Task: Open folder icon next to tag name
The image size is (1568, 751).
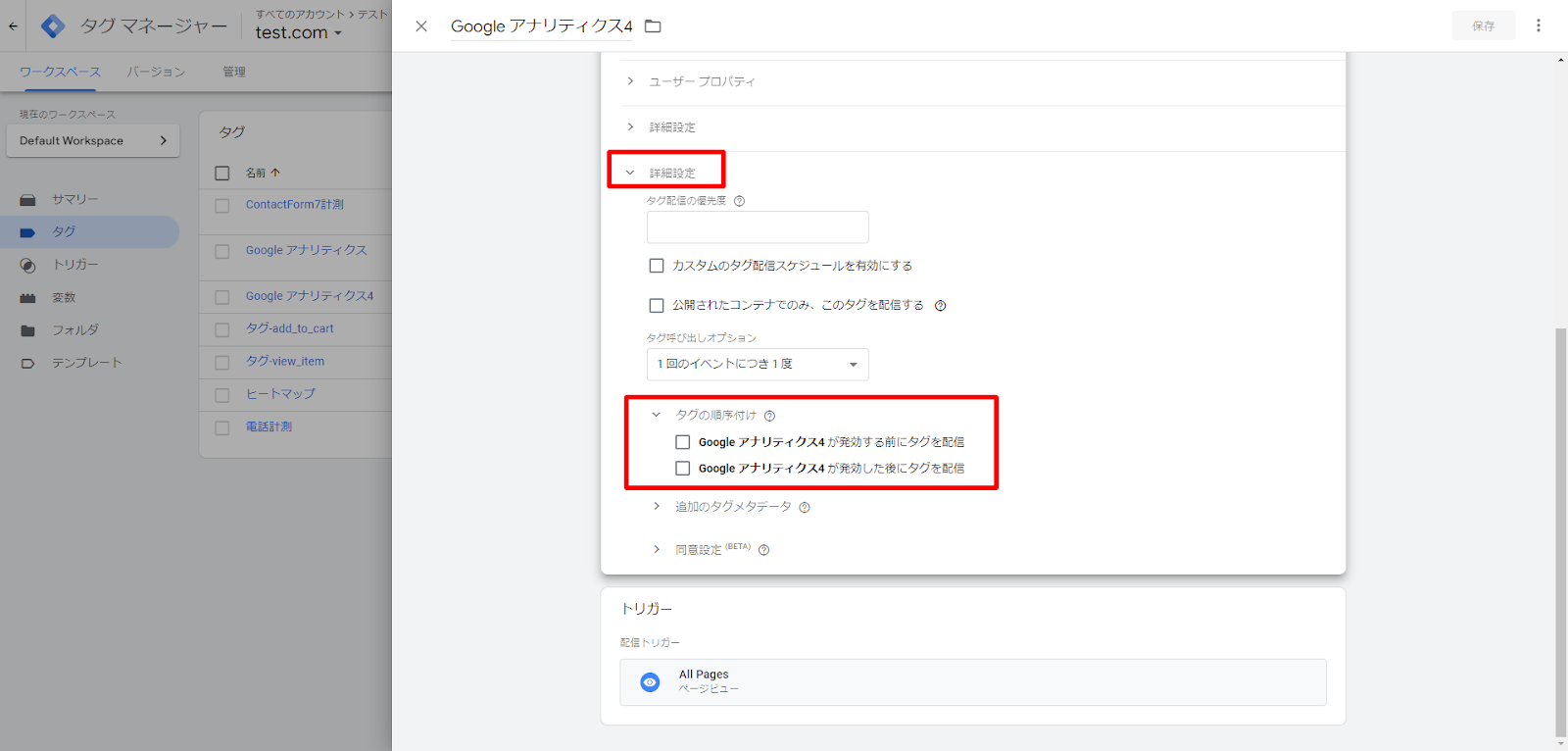Action: (x=653, y=26)
